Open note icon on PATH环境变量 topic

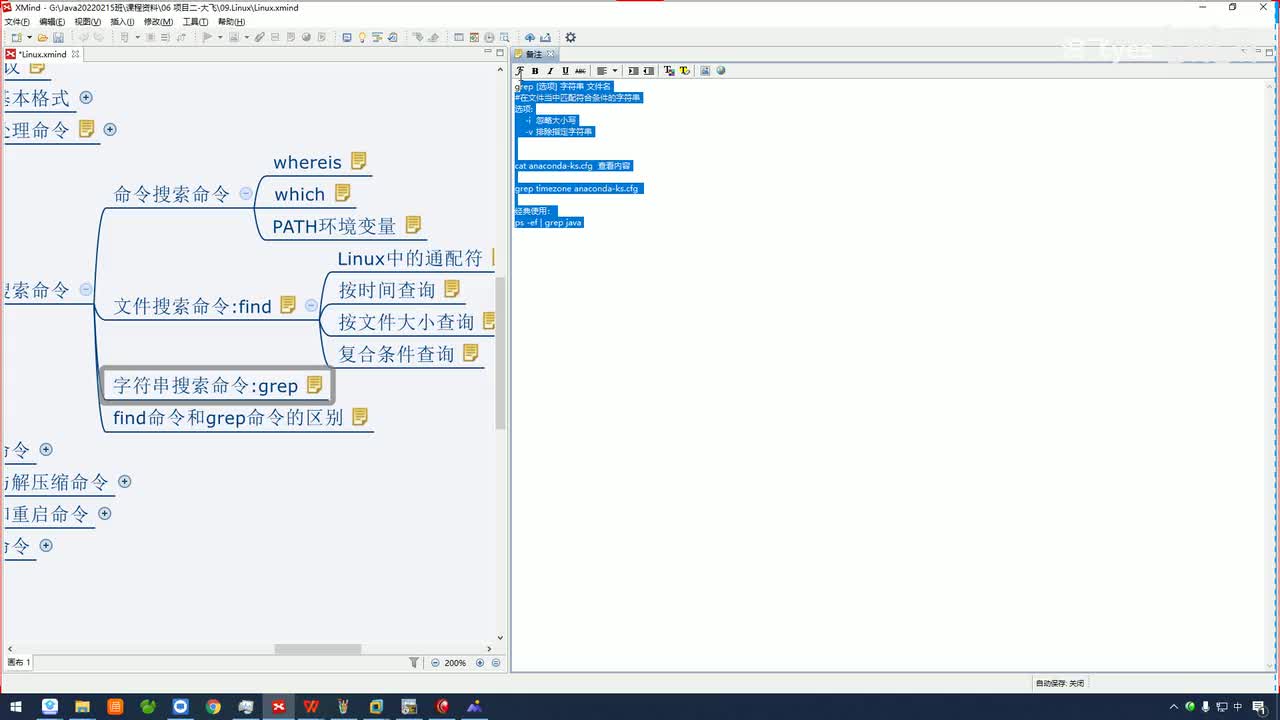413,224
